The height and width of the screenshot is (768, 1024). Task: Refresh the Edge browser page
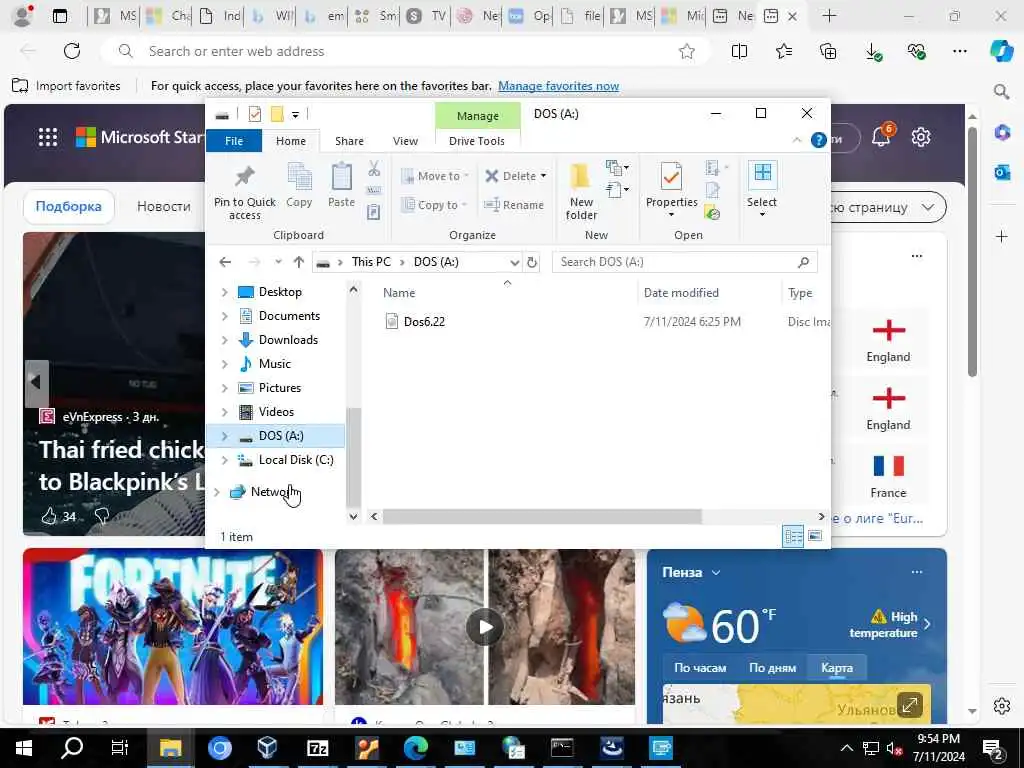tap(72, 51)
